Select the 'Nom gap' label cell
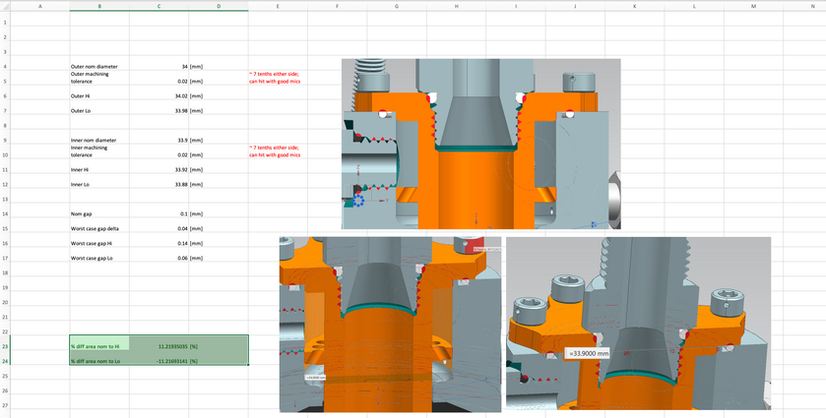The image size is (826, 418). 99,214
